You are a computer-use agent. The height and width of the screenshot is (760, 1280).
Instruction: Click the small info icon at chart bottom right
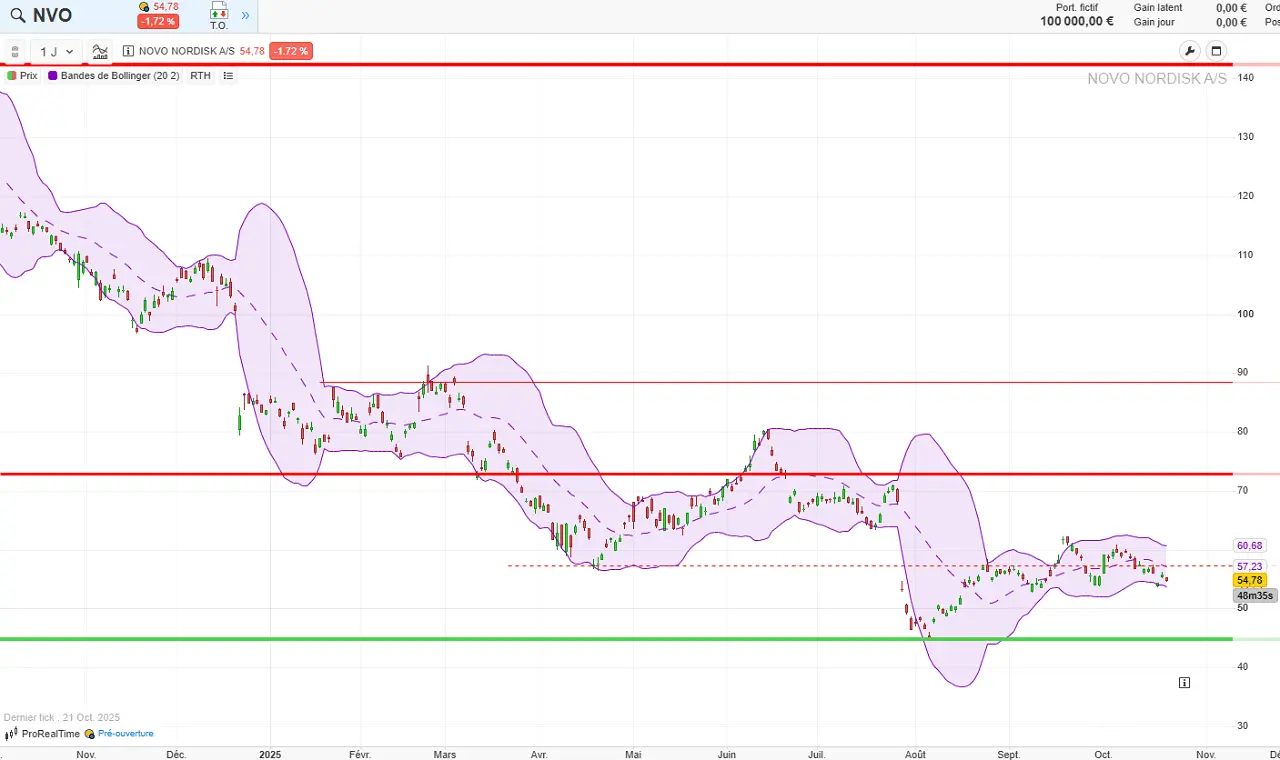tap(1184, 682)
